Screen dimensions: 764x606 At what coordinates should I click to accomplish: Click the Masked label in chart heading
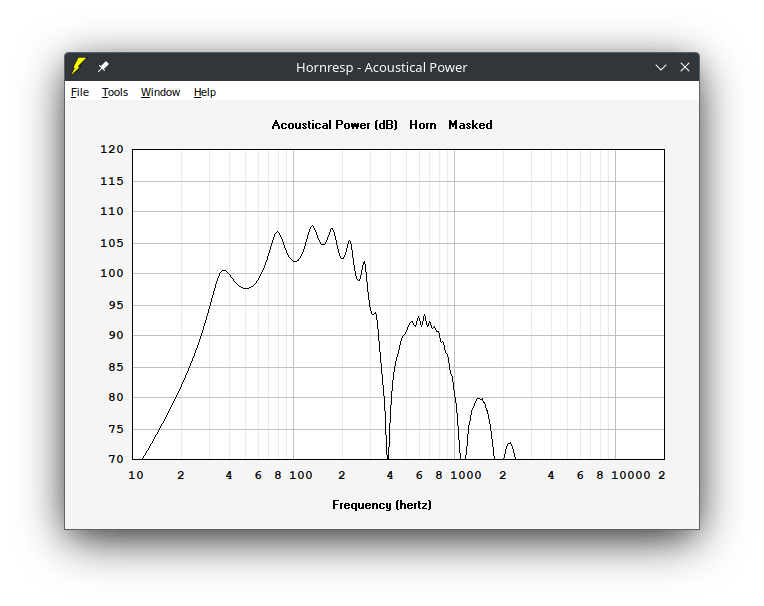pyautogui.click(x=470, y=125)
